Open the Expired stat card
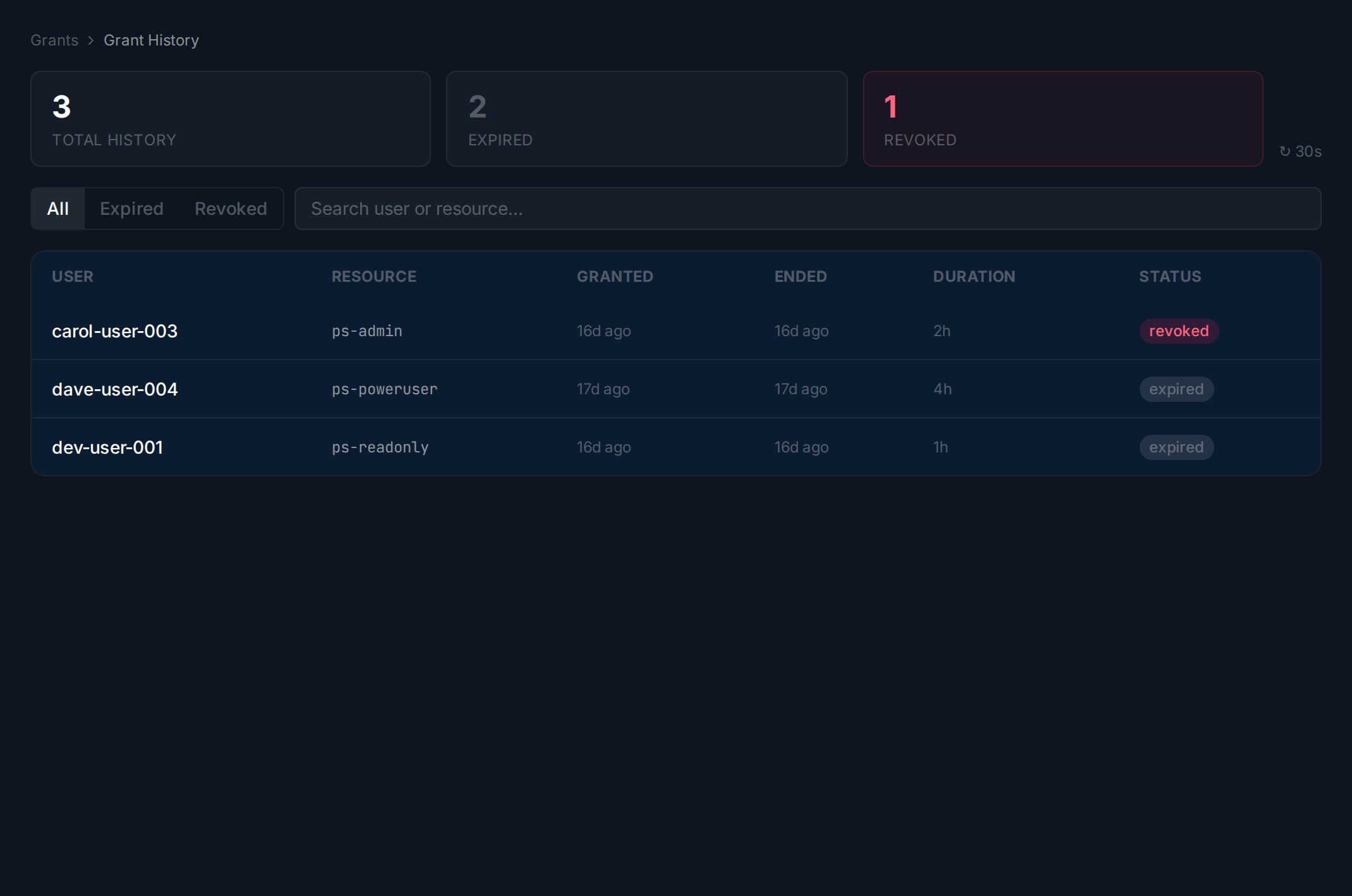 click(x=646, y=119)
